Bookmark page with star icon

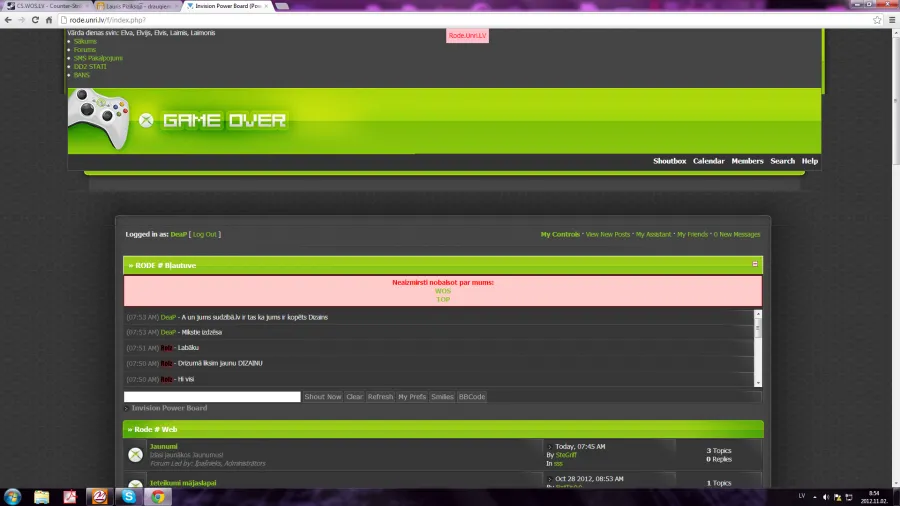click(x=877, y=20)
